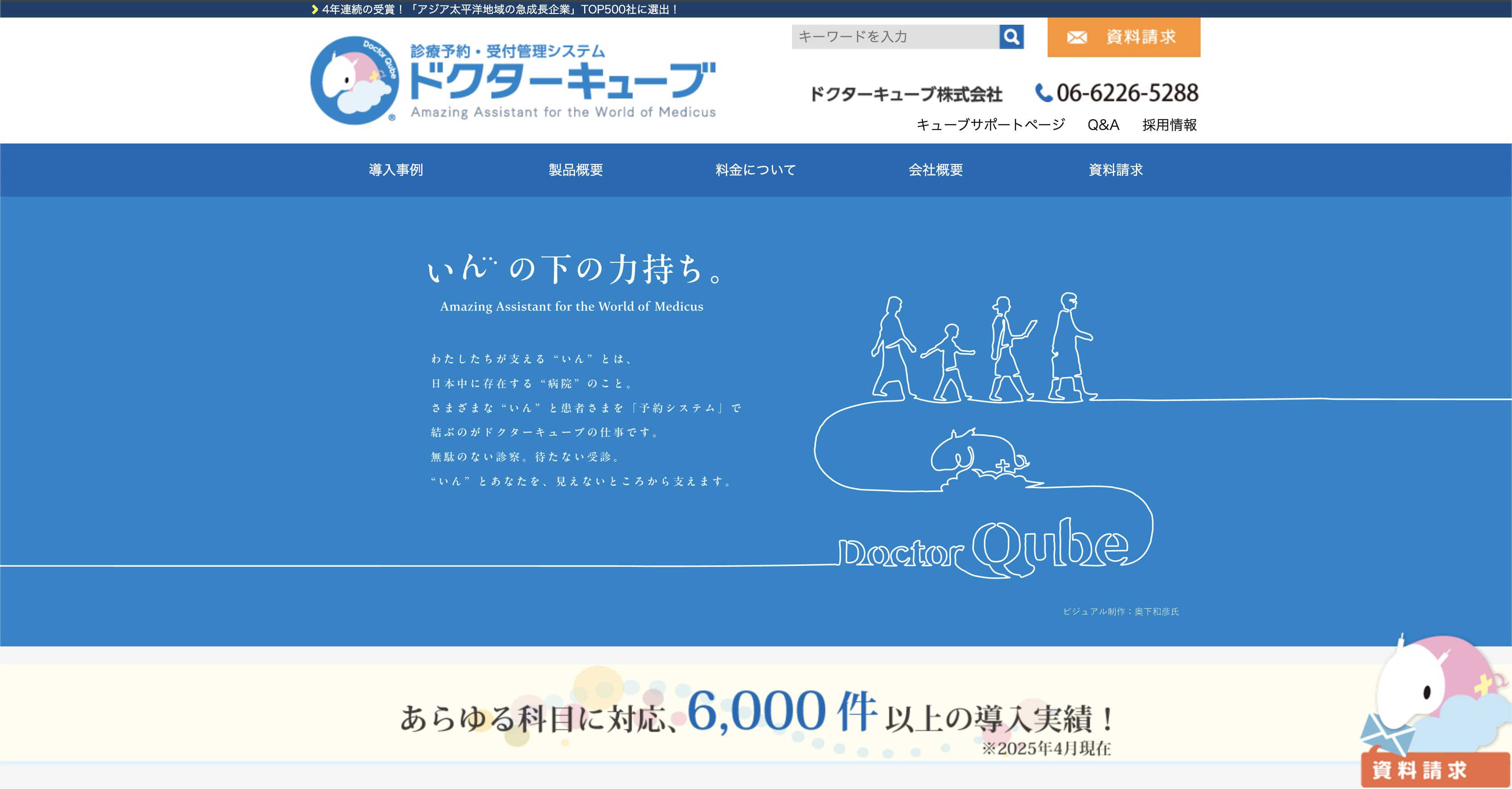Select 料金について in the navigation bar

click(755, 170)
